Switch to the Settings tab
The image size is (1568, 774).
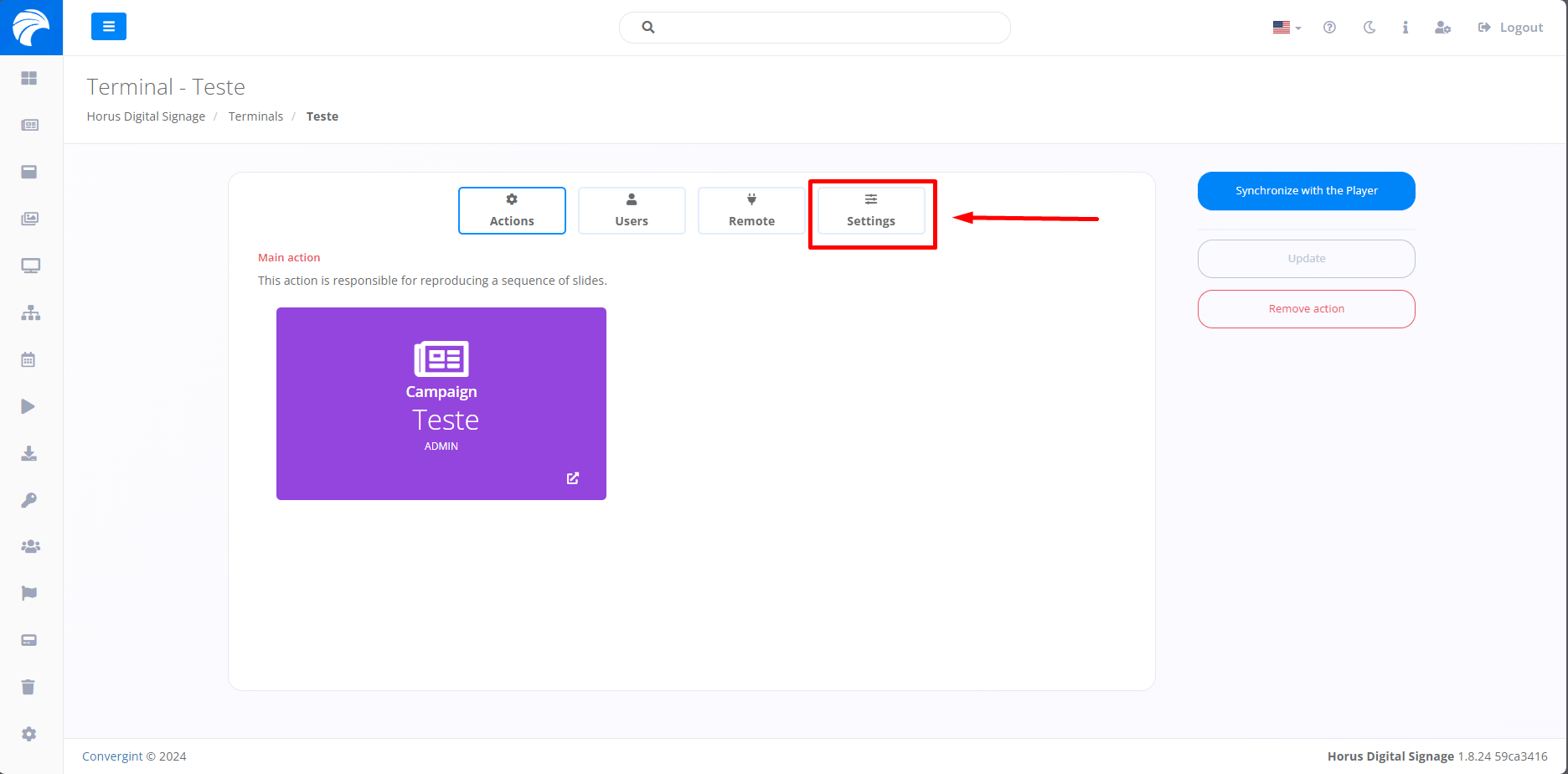871,210
